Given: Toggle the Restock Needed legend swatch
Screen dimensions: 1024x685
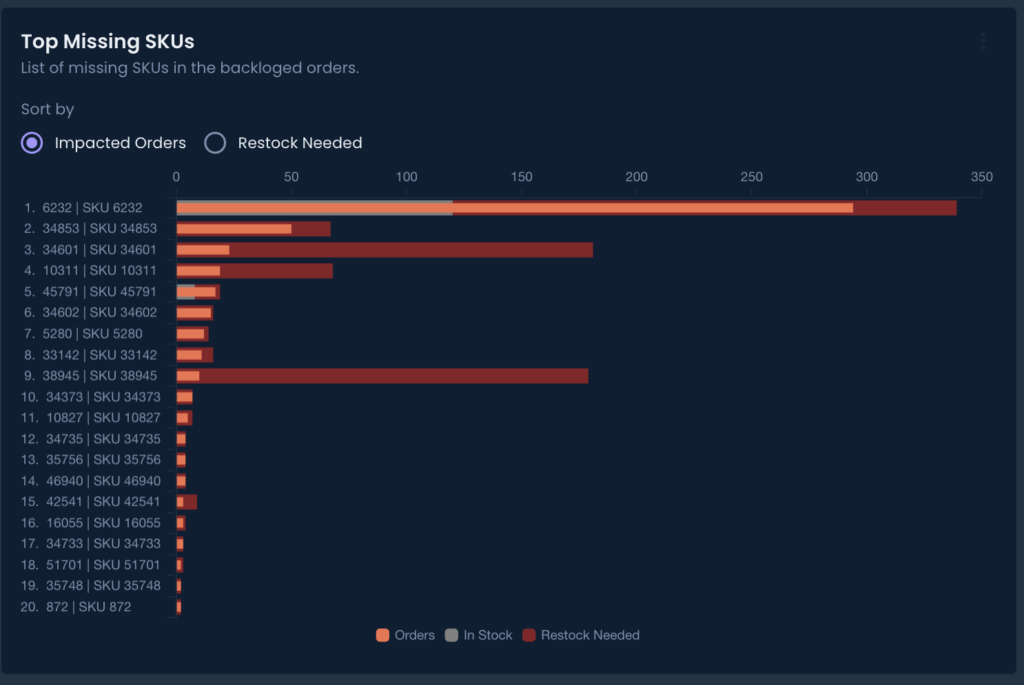Looking at the screenshot, I should point(529,635).
